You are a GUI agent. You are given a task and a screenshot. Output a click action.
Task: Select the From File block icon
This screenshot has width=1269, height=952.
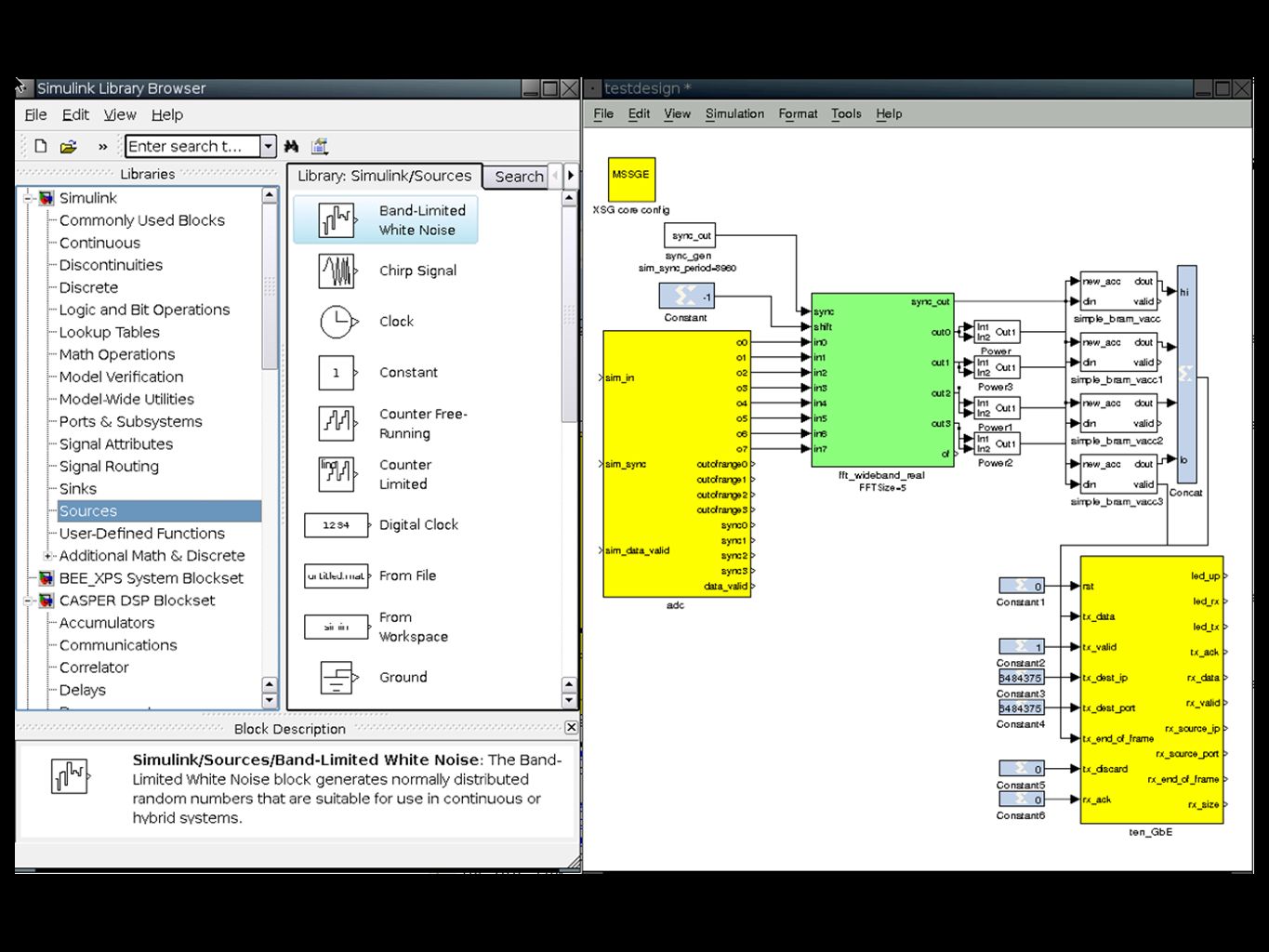click(337, 576)
